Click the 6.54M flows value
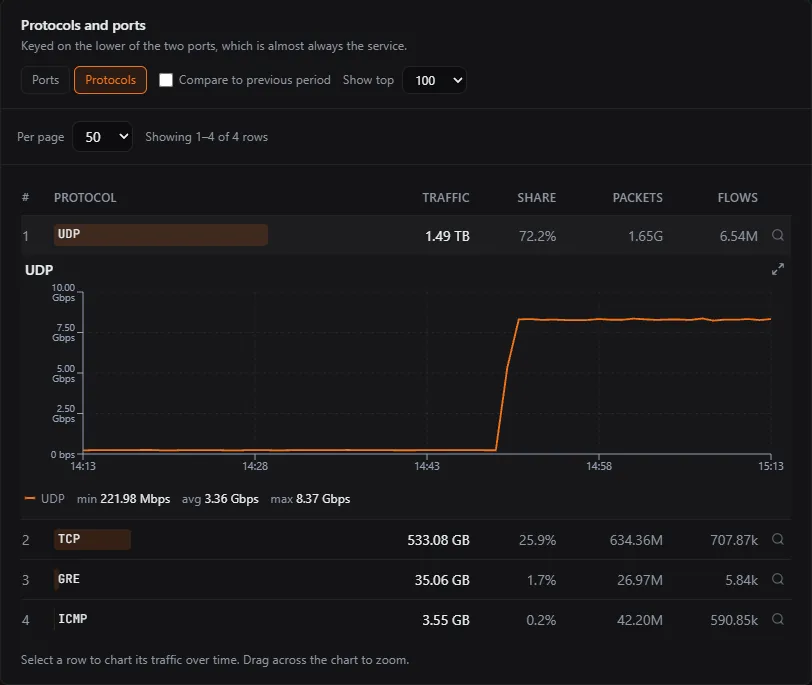This screenshot has width=812, height=685. coord(738,236)
